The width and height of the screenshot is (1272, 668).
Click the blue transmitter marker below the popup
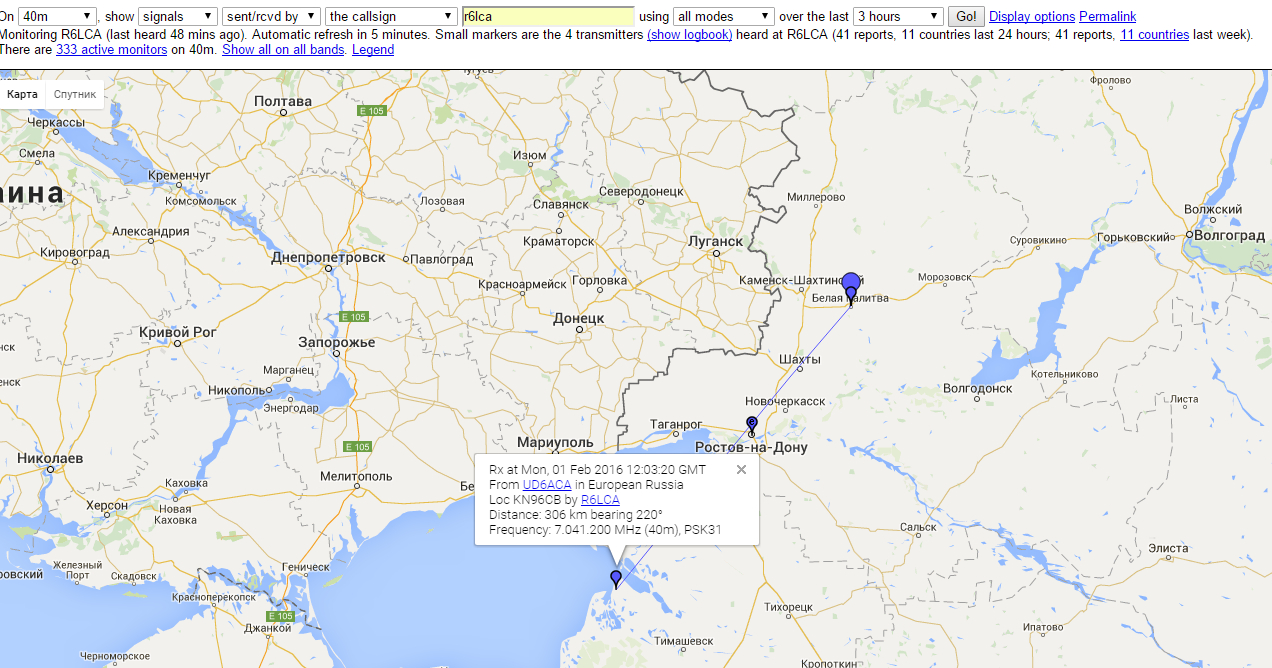[x=616, y=578]
